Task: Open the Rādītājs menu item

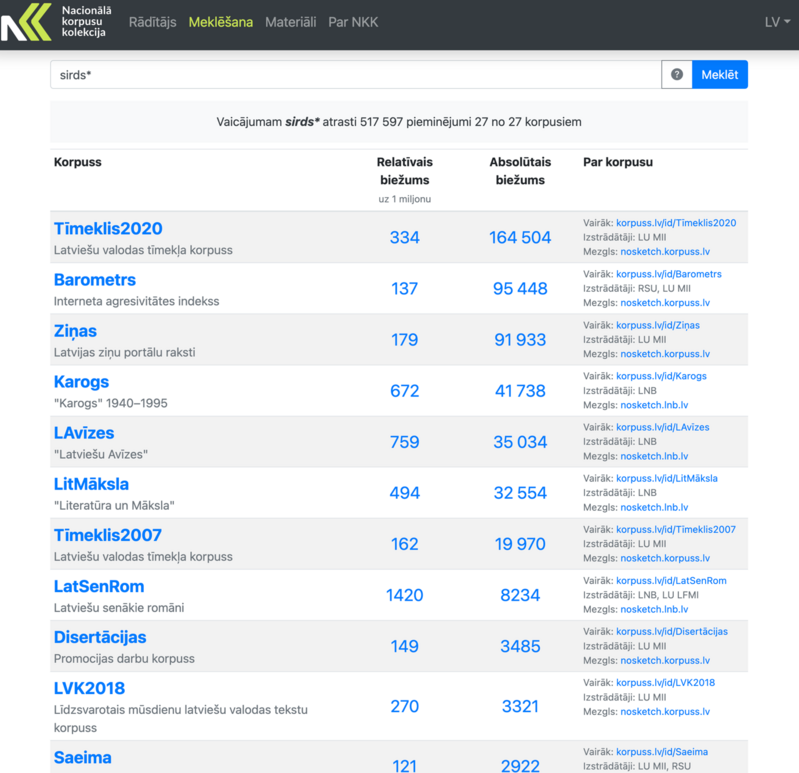Action: coord(152,22)
